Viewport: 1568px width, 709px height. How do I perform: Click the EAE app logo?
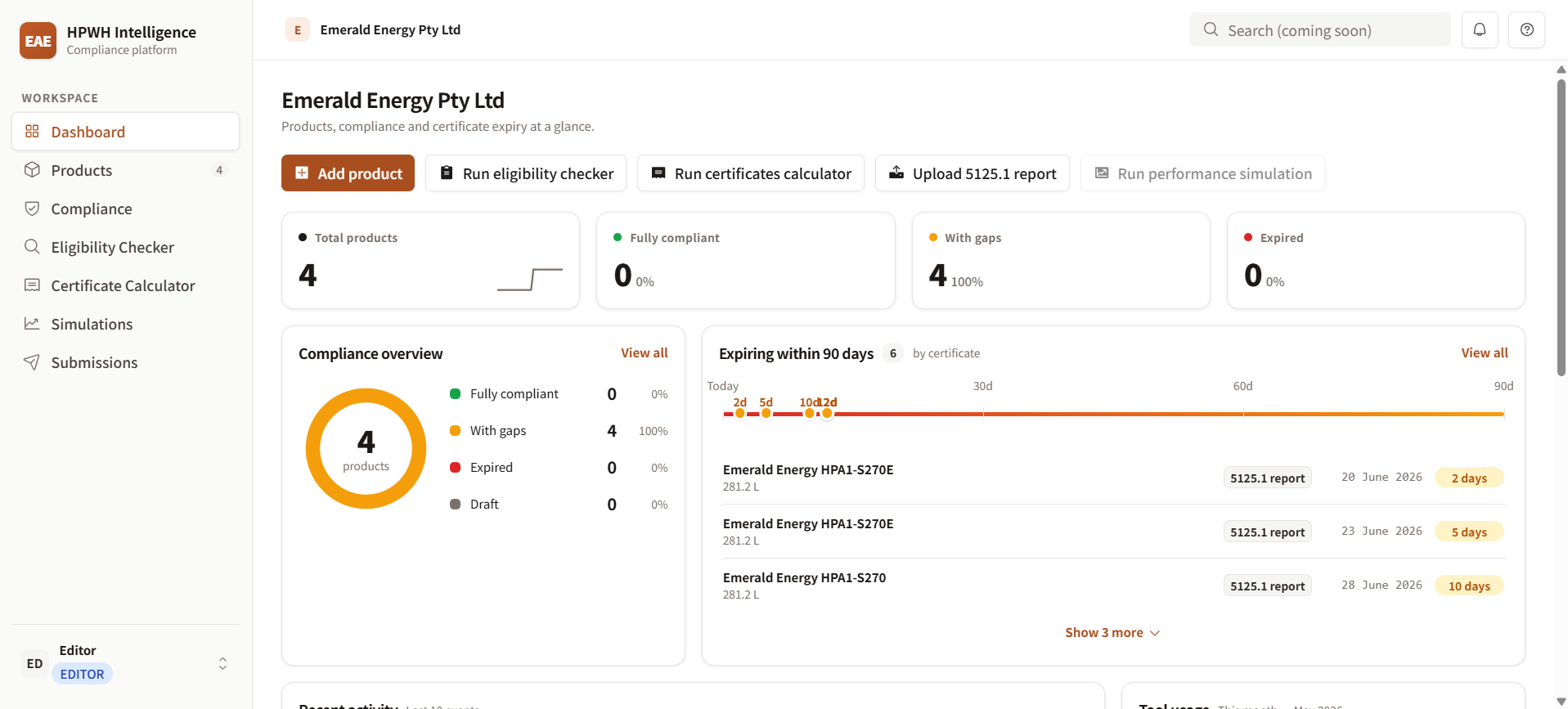(38, 40)
